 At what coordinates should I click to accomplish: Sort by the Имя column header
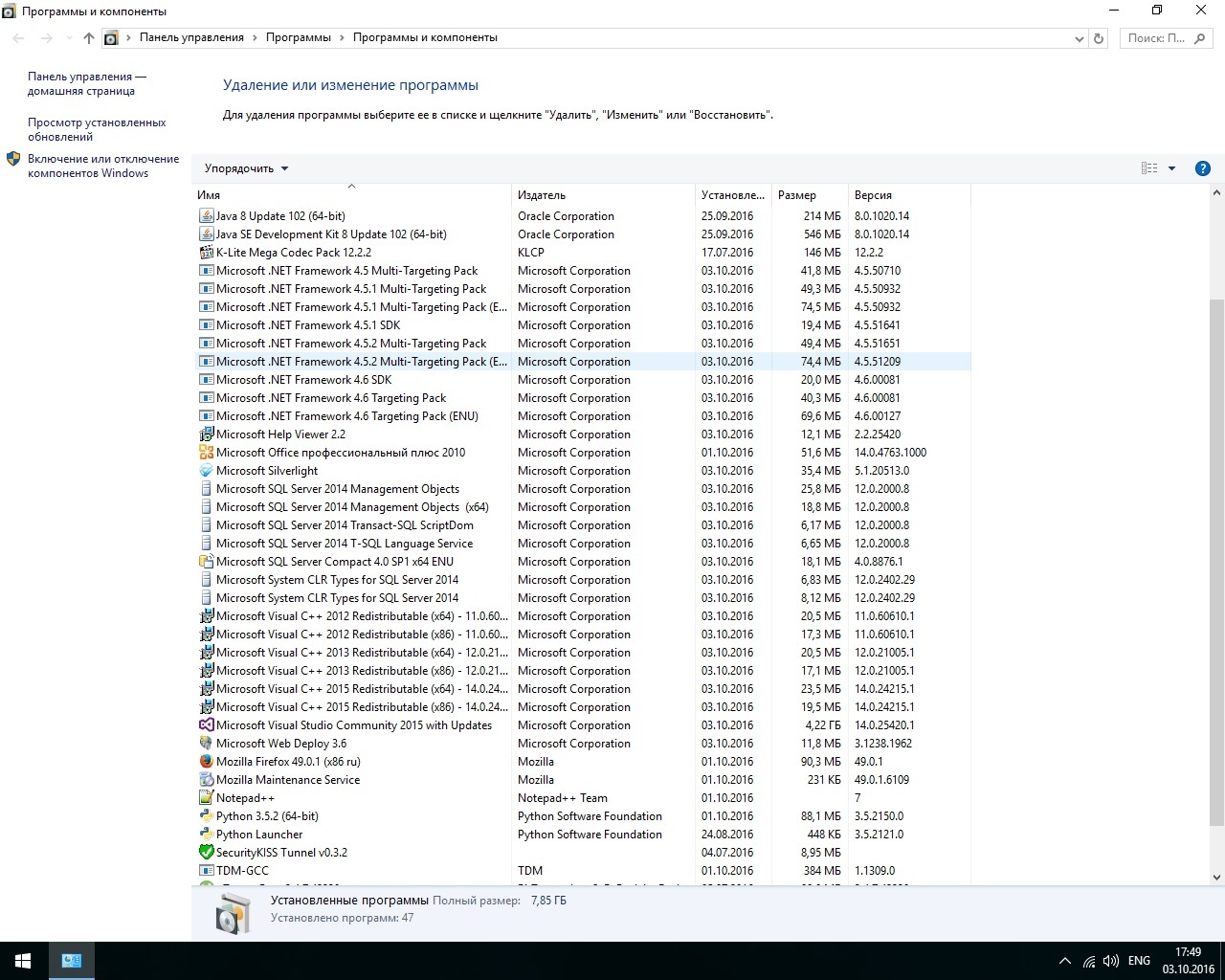(351, 195)
